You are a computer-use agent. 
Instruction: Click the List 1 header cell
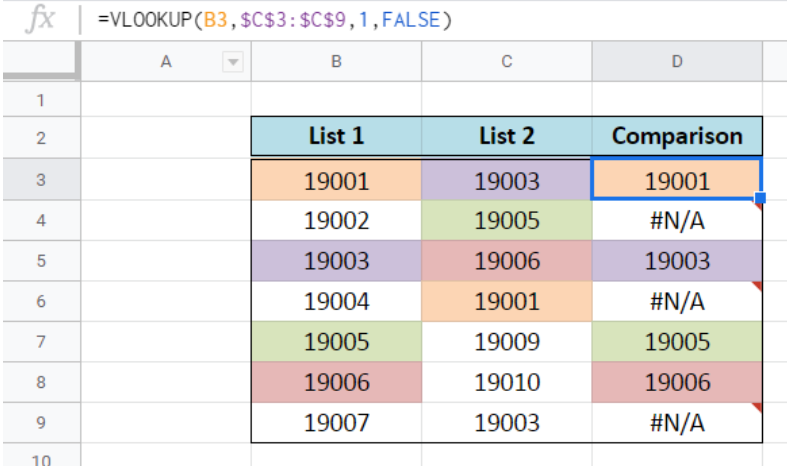pyautogui.click(x=336, y=136)
